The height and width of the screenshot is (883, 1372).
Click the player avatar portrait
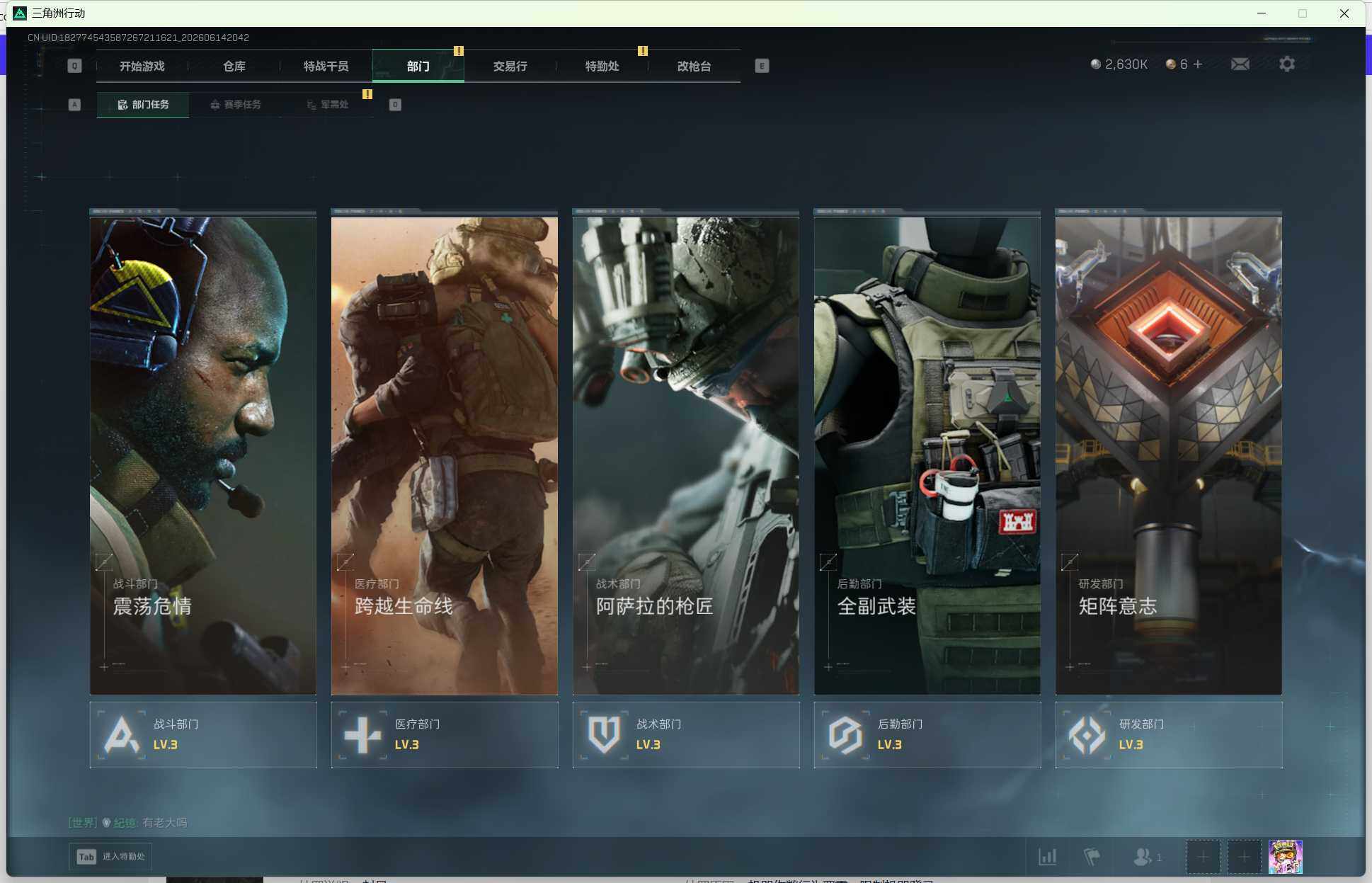(x=1285, y=857)
